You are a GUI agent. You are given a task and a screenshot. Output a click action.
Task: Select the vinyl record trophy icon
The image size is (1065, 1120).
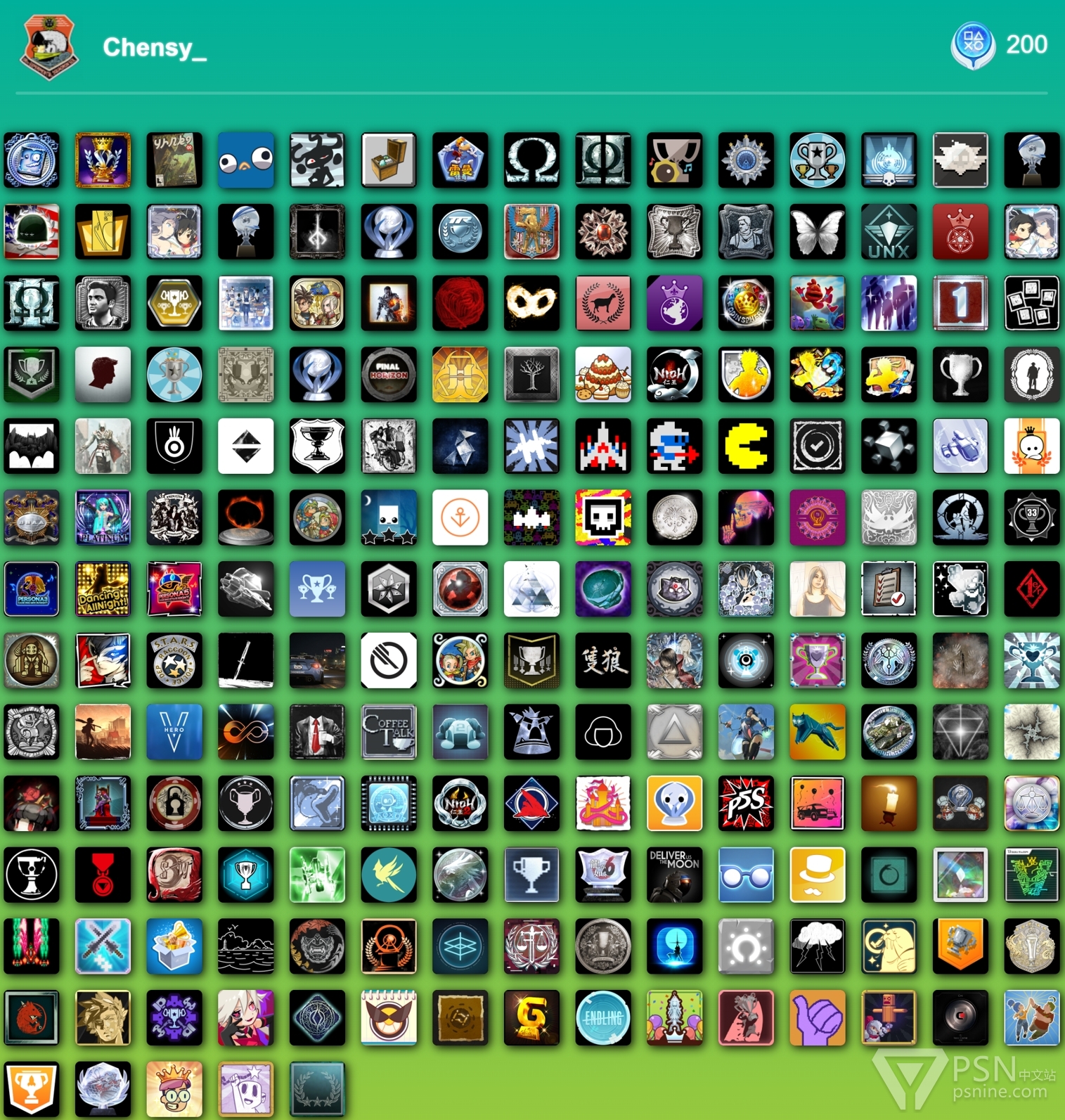[960, 1017]
